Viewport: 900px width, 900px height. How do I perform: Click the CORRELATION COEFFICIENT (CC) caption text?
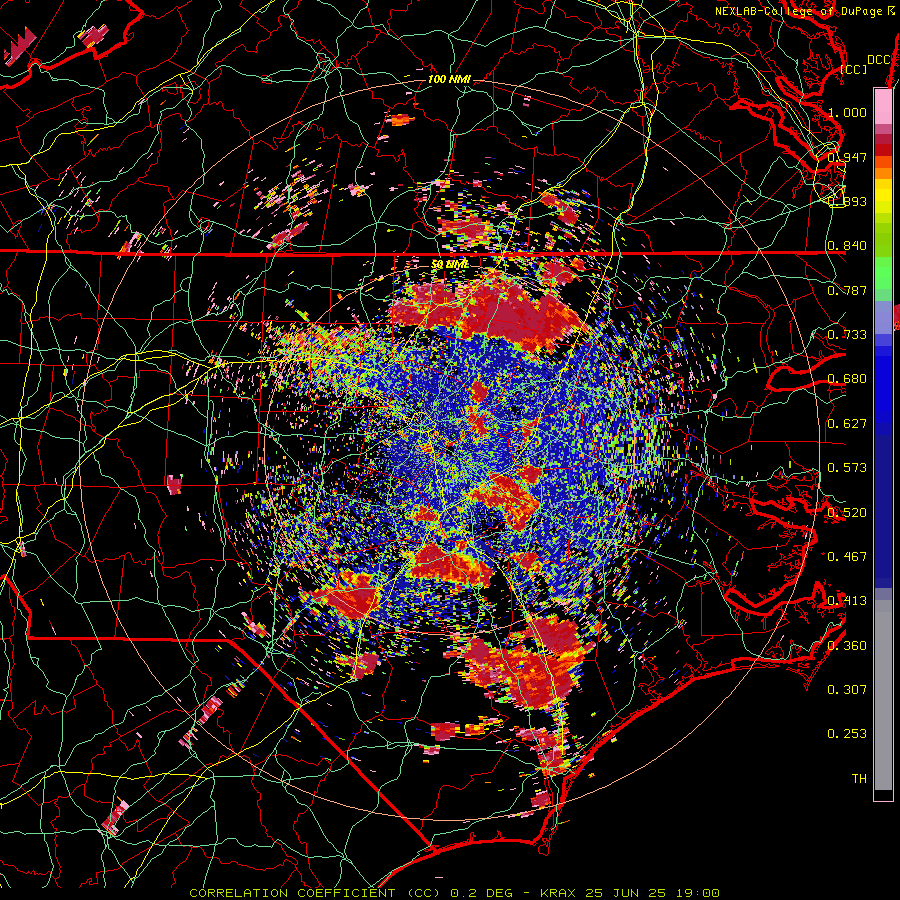point(315,893)
